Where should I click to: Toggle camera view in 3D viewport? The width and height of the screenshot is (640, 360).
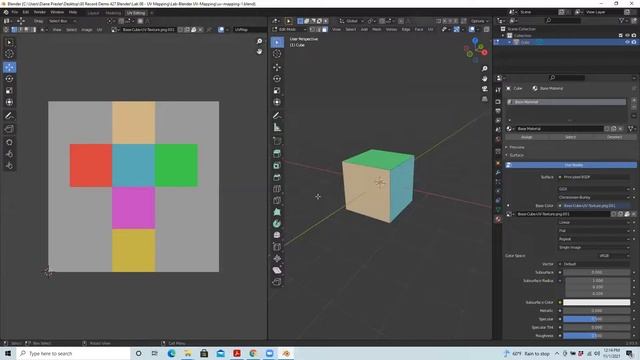pos(484,89)
